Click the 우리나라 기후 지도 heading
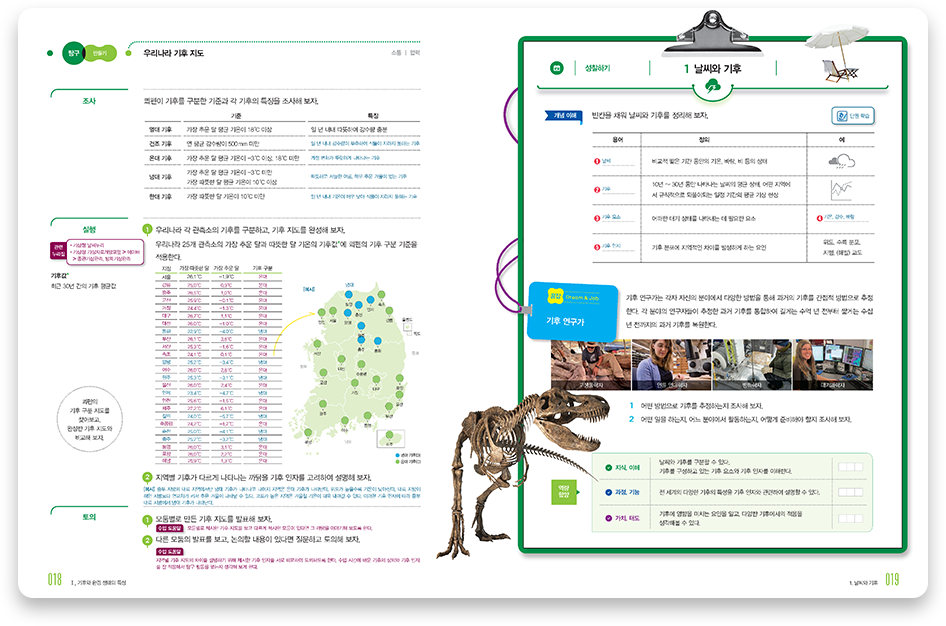This screenshot has height=626, width=946. point(173,53)
